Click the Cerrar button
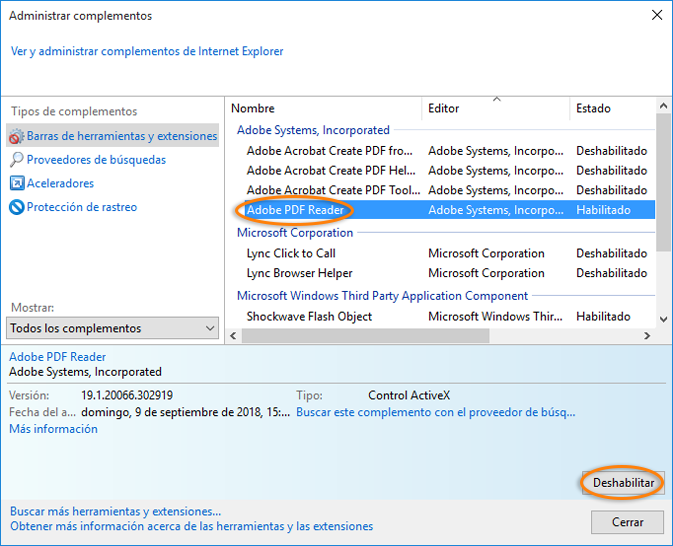This screenshot has width=673, height=546. pos(628,522)
